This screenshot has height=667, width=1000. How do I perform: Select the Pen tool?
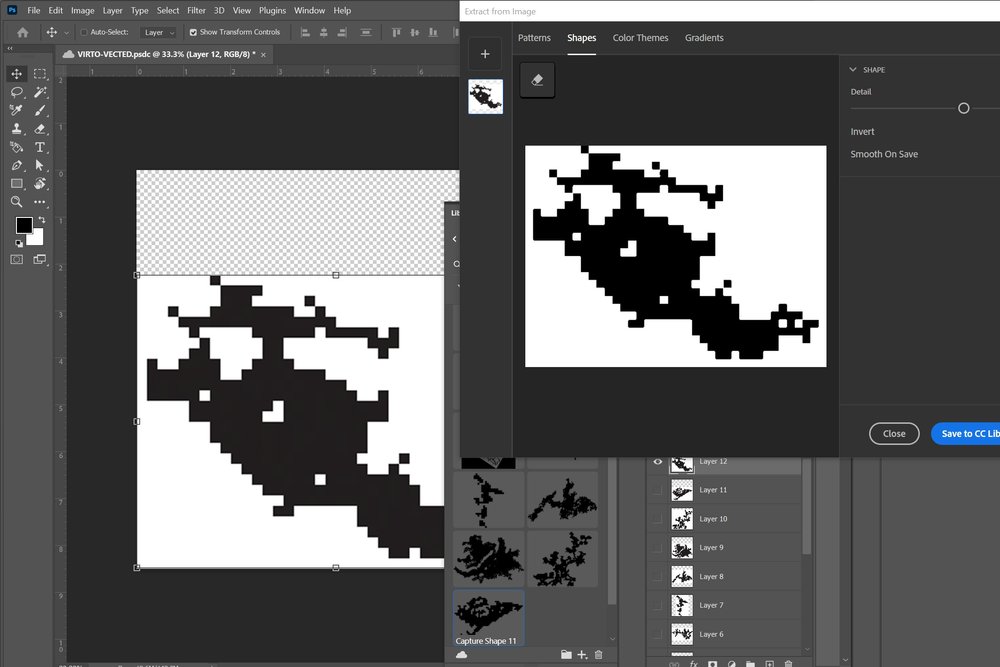pos(17,165)
